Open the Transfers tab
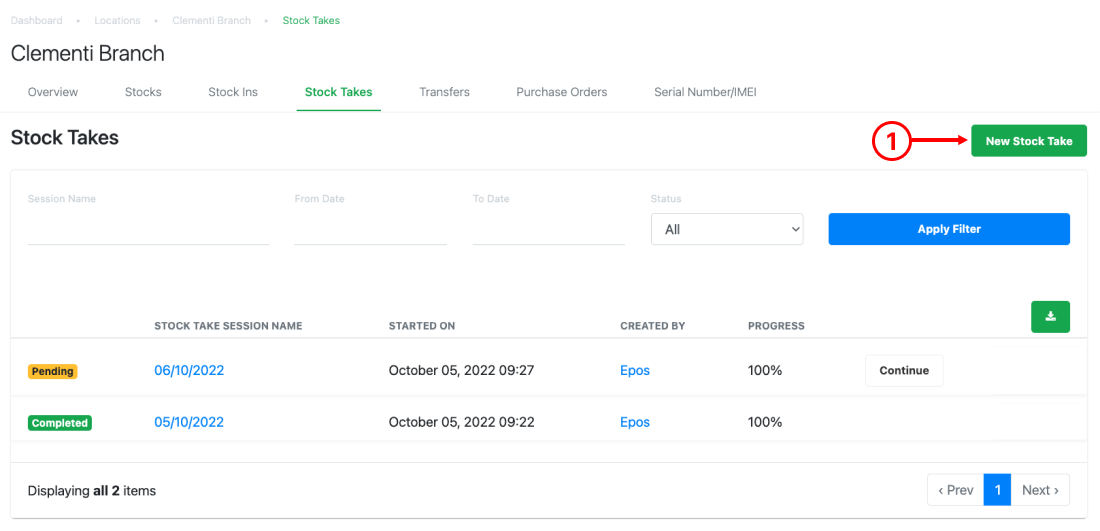Viewport: 1100px width, 531px height. coord(444,92)
